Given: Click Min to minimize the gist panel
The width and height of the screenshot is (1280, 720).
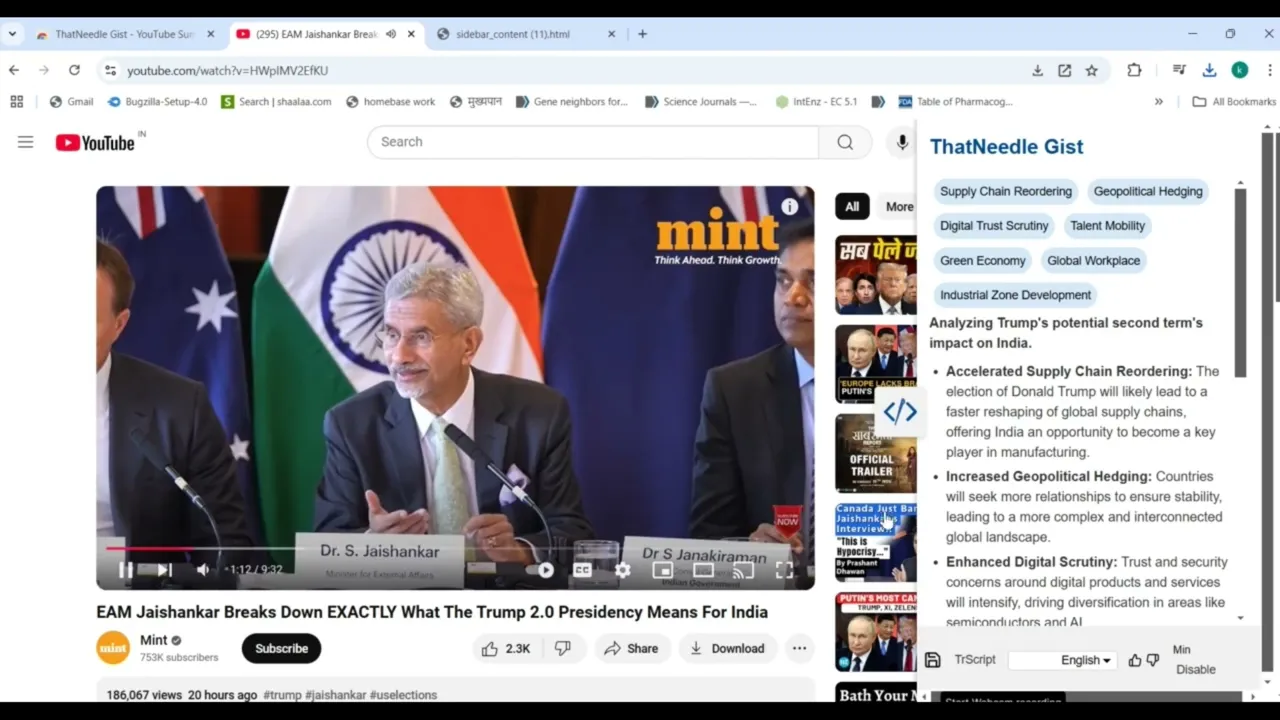Looking at the screenshot, I should pyautogui.click(x=1181, y=650).
